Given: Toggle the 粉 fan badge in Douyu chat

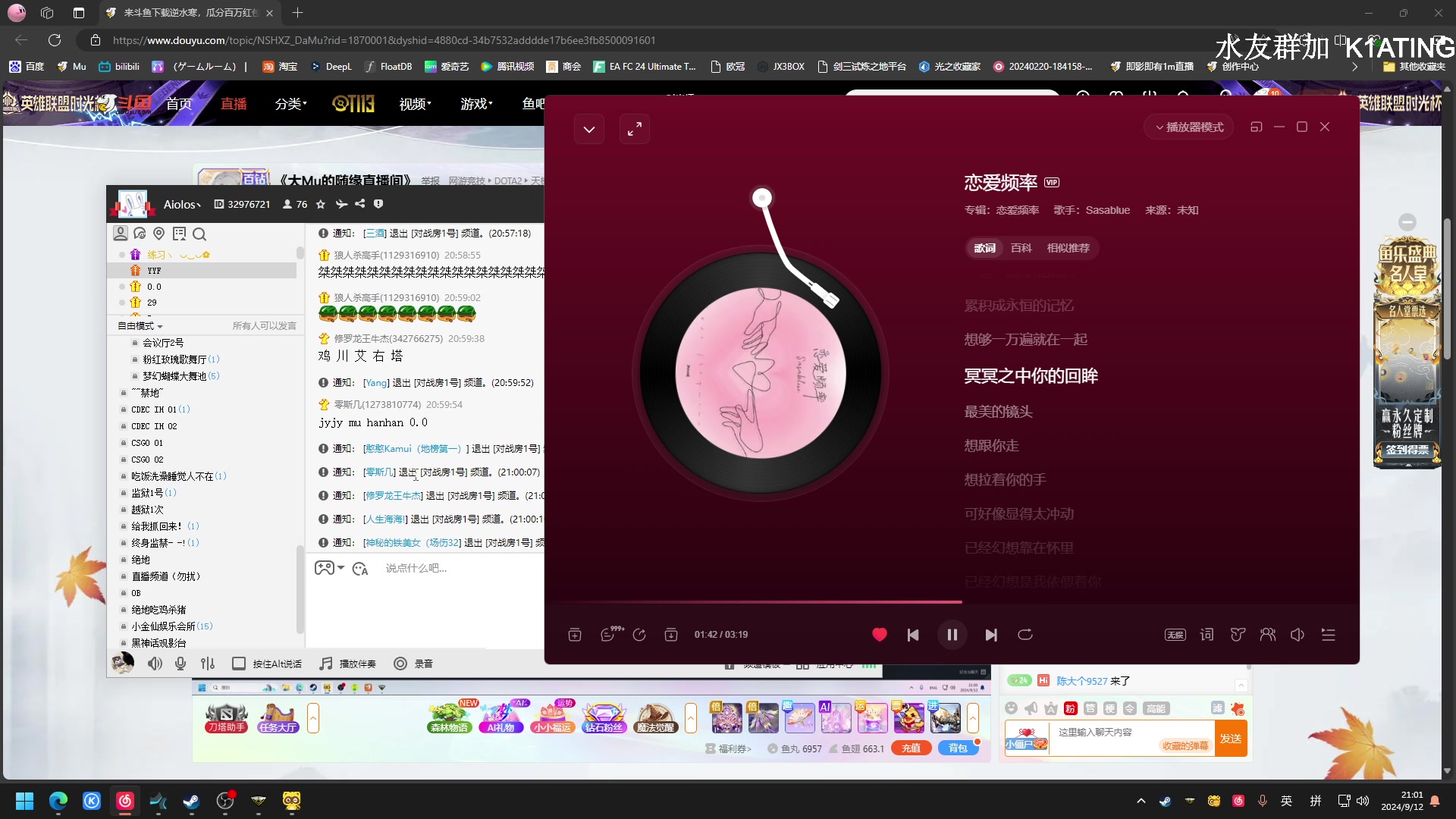Looking at the screenshot, I should (x=1070, y=708).
